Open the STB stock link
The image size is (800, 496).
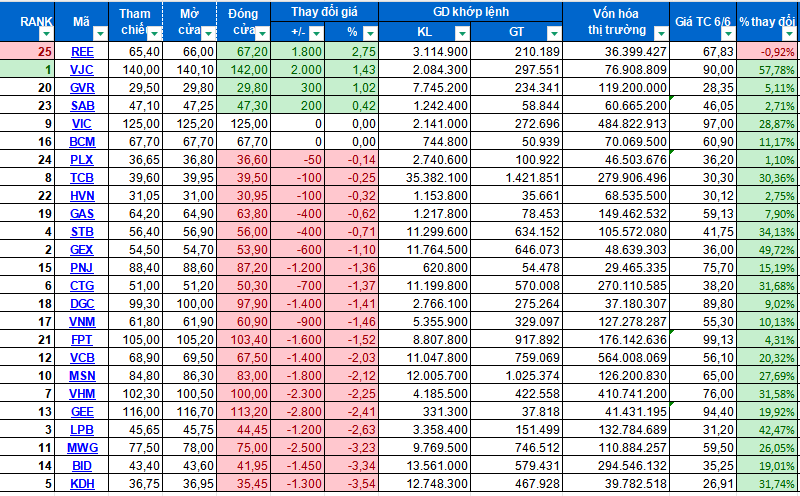point(82,232)
